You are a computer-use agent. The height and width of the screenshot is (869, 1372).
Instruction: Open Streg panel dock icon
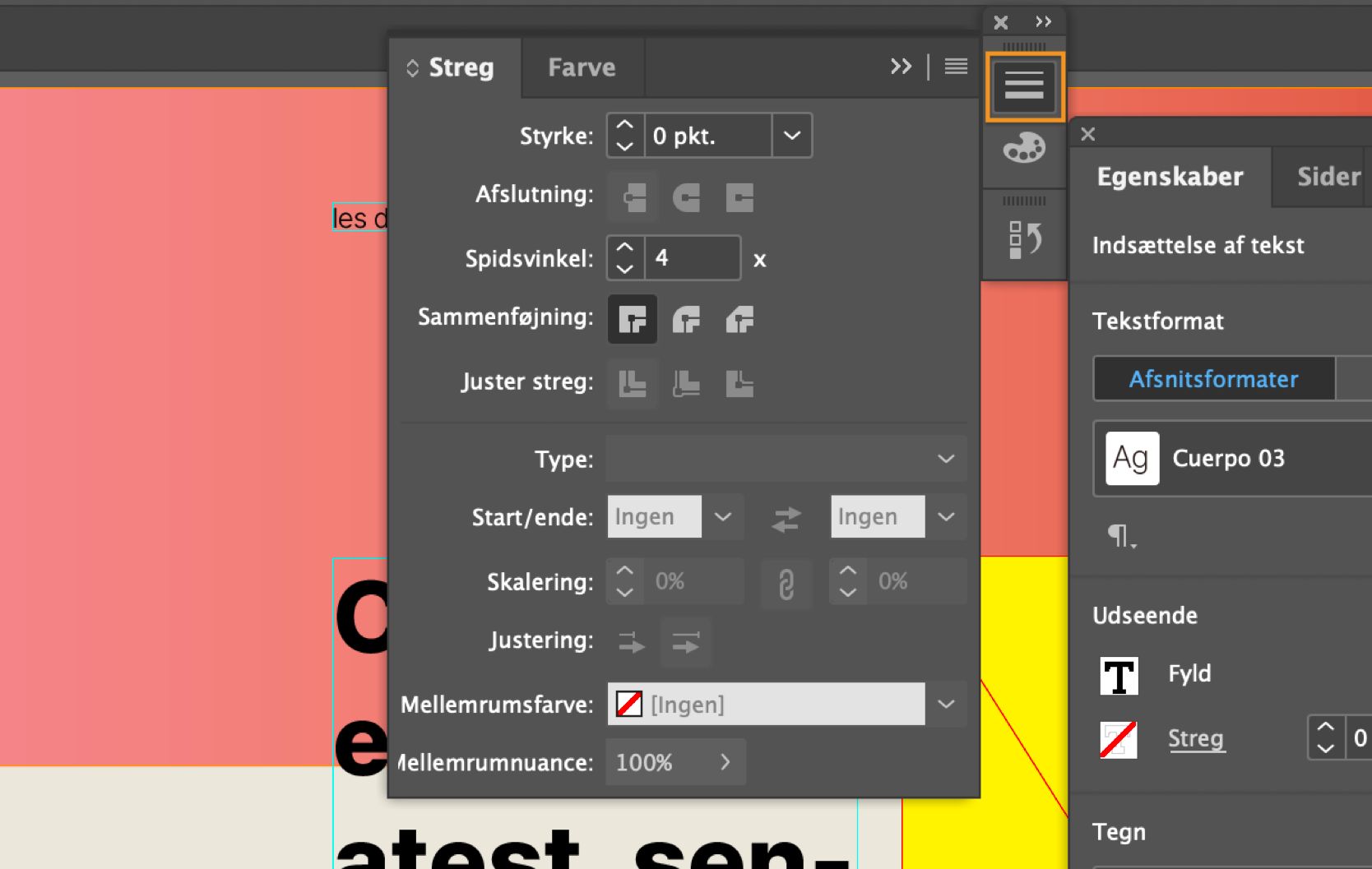pos(1024,86)
